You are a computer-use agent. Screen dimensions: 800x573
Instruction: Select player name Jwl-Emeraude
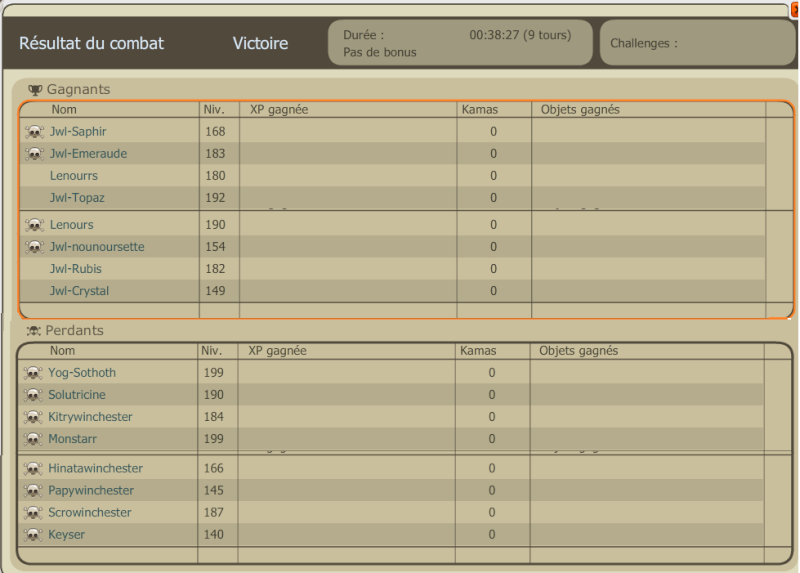tap(88, 154)
